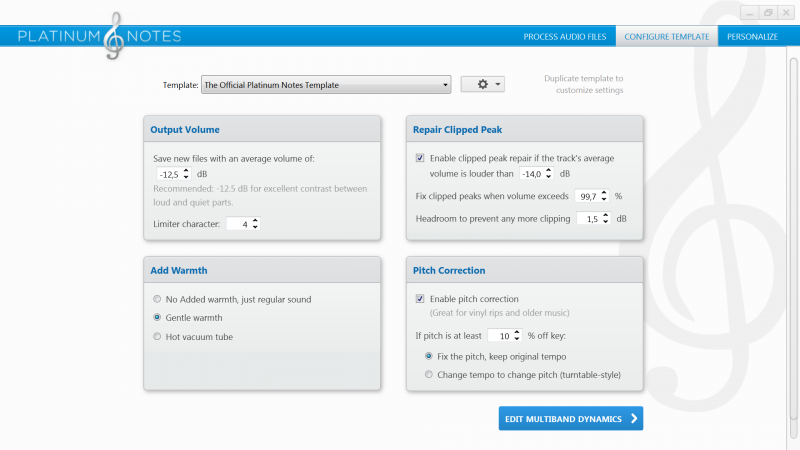Select the Configure Template tab
Image resolution: width=800 pixels, height=450 pixels.
[x=666, y=36]
